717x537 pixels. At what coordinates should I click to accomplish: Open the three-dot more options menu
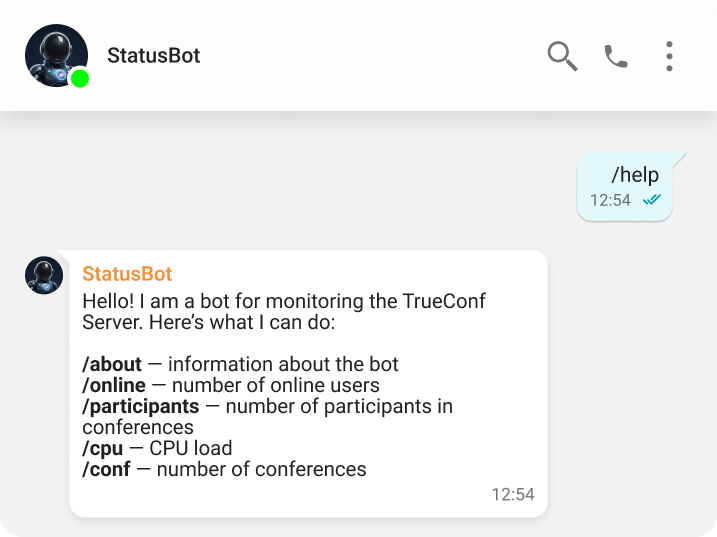point(669,56)
